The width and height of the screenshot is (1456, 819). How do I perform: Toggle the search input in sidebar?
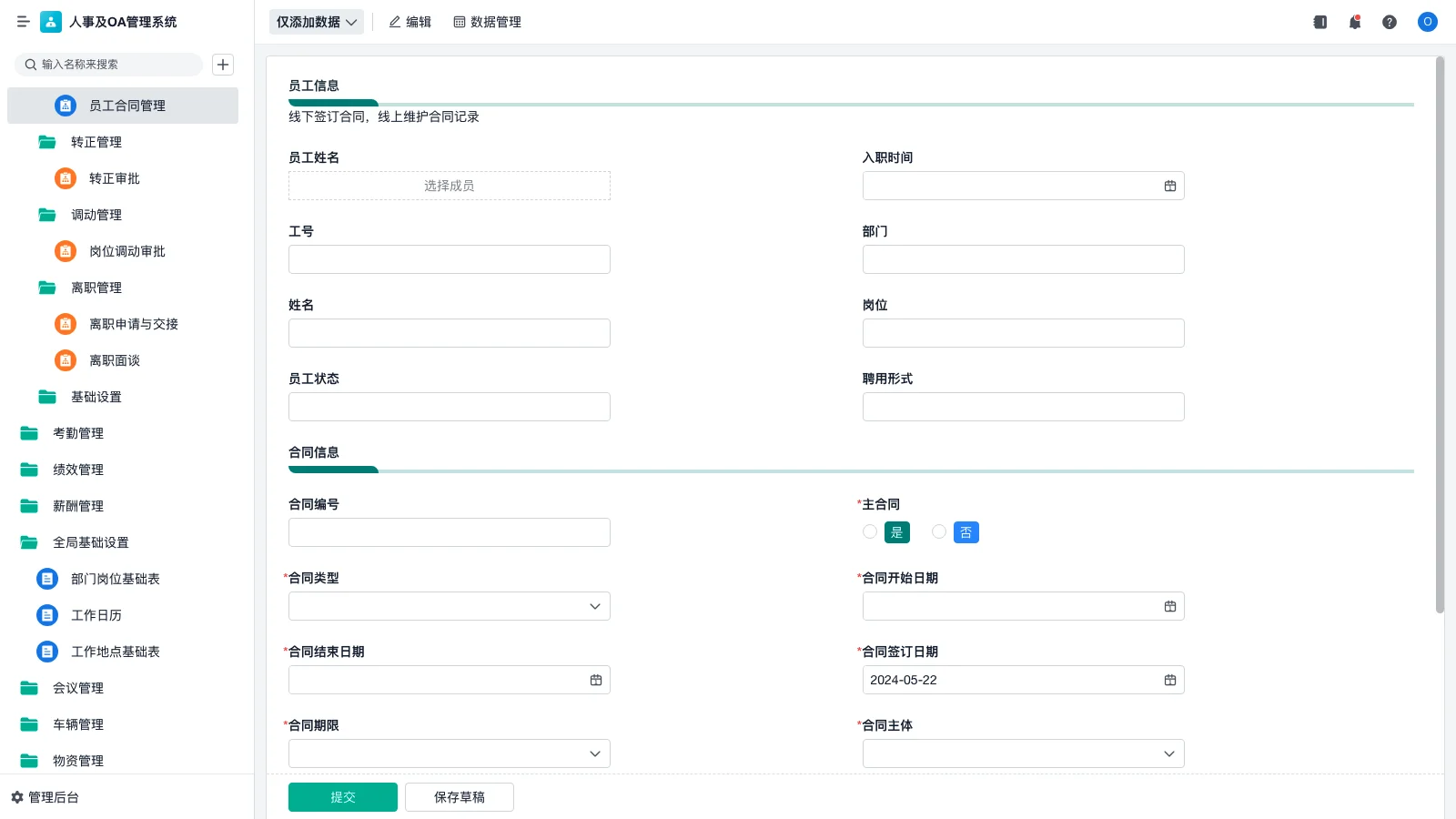[x=108, y=65]
